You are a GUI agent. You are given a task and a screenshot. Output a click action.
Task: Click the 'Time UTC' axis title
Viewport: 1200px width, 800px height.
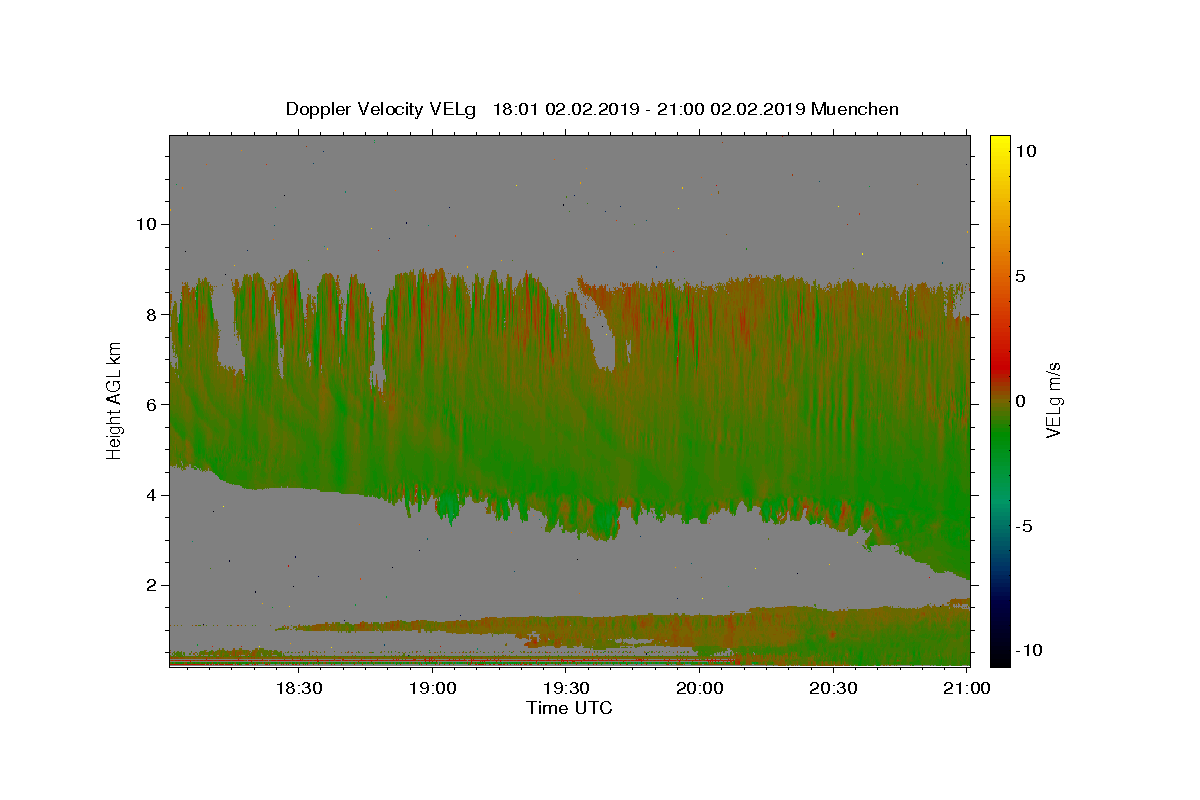click(569, 708)
